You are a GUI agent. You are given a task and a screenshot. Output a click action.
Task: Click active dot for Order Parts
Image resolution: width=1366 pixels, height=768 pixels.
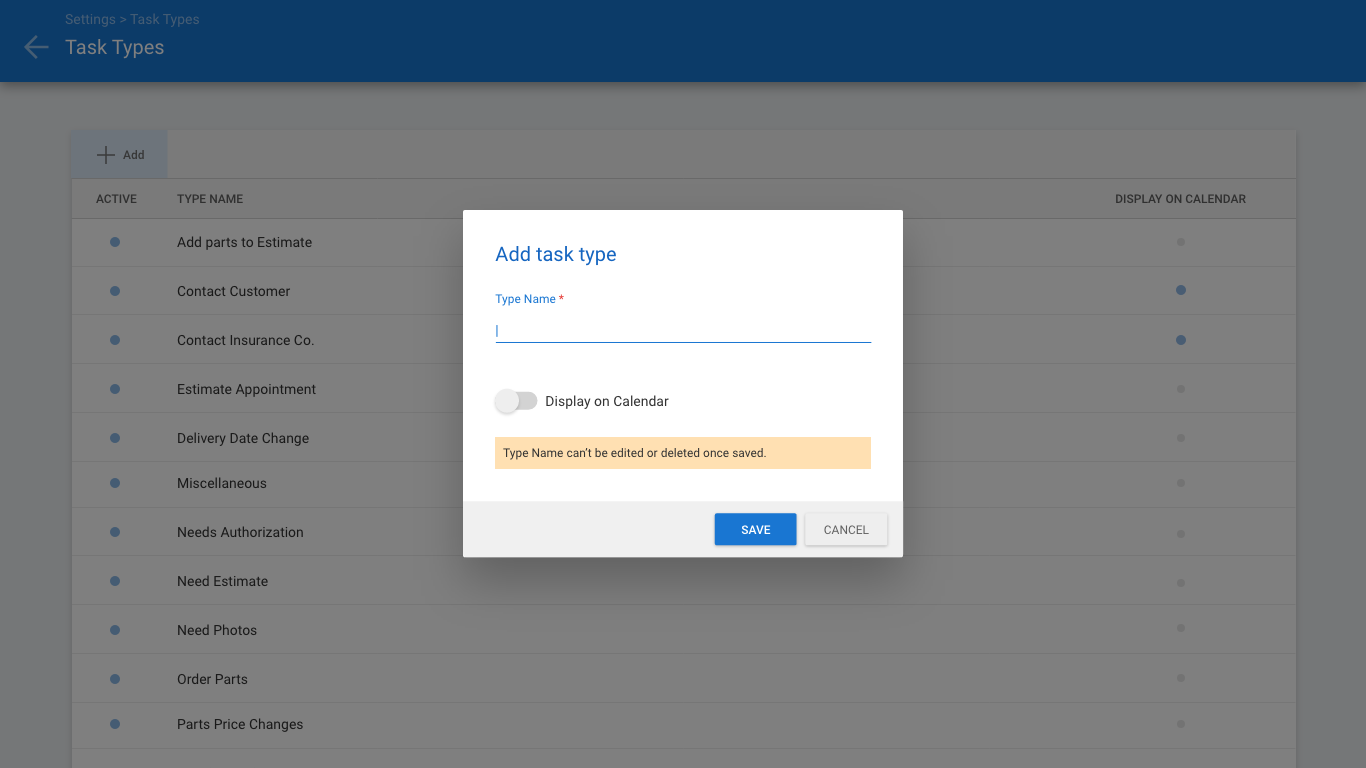tap(115, 679)
